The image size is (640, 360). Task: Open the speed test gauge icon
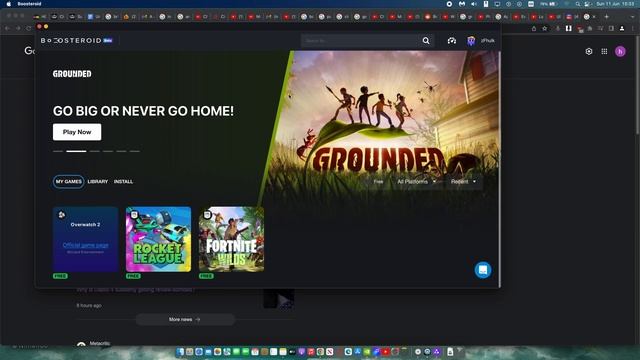(451, 40)
